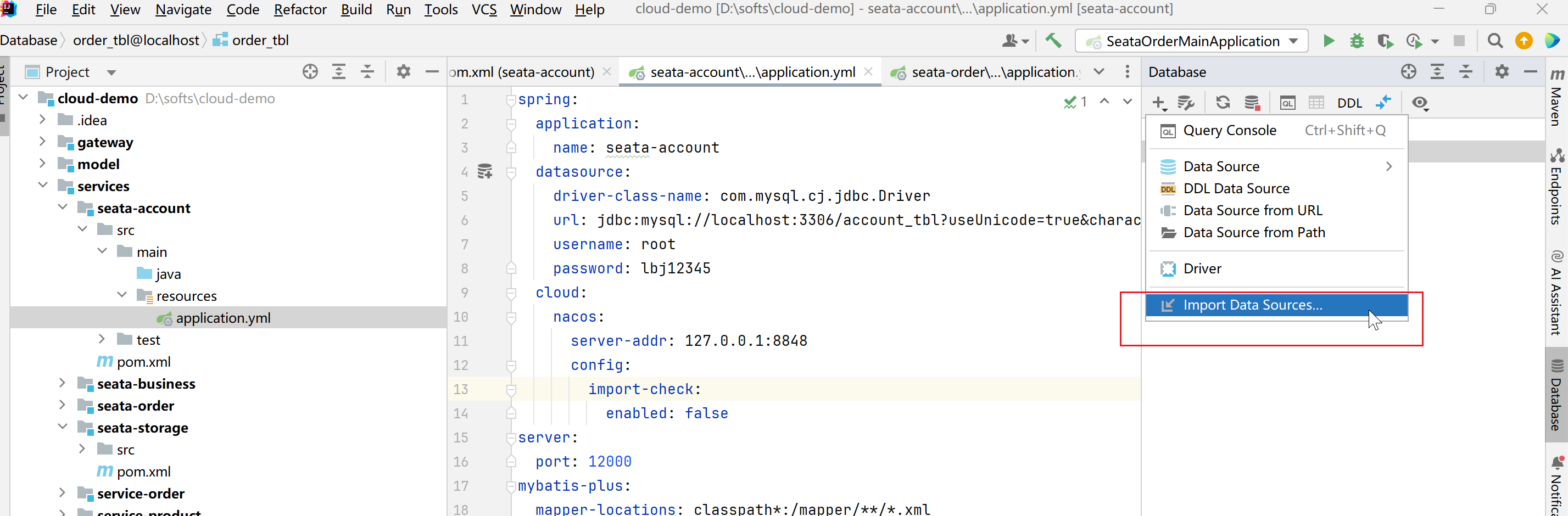Click the inspection checkmark widget showing 1
Screen dimensions: 1568x516
pyautogui.click(x=1075, y=102)
